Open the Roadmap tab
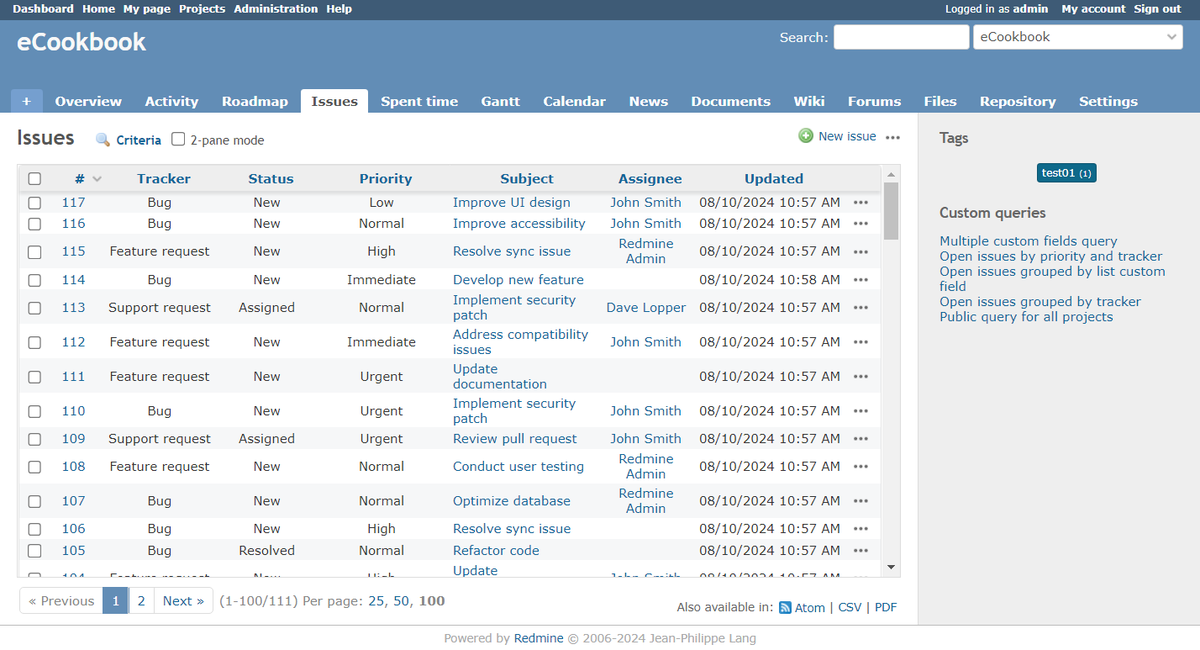This screenshot has width=1200, height=650. click(255, 101)
